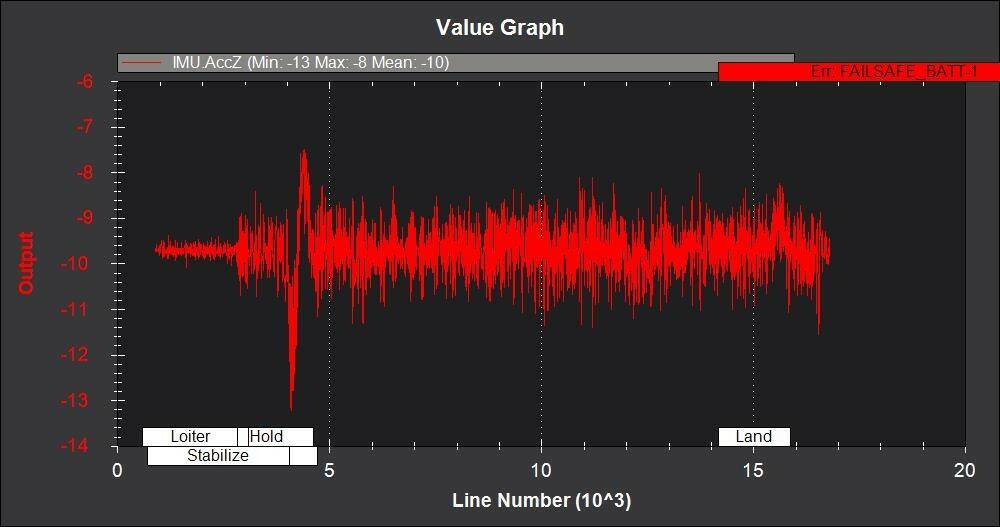
Task: Click the Line Number (10^3) axis label
Action: [x=541, y=500]
